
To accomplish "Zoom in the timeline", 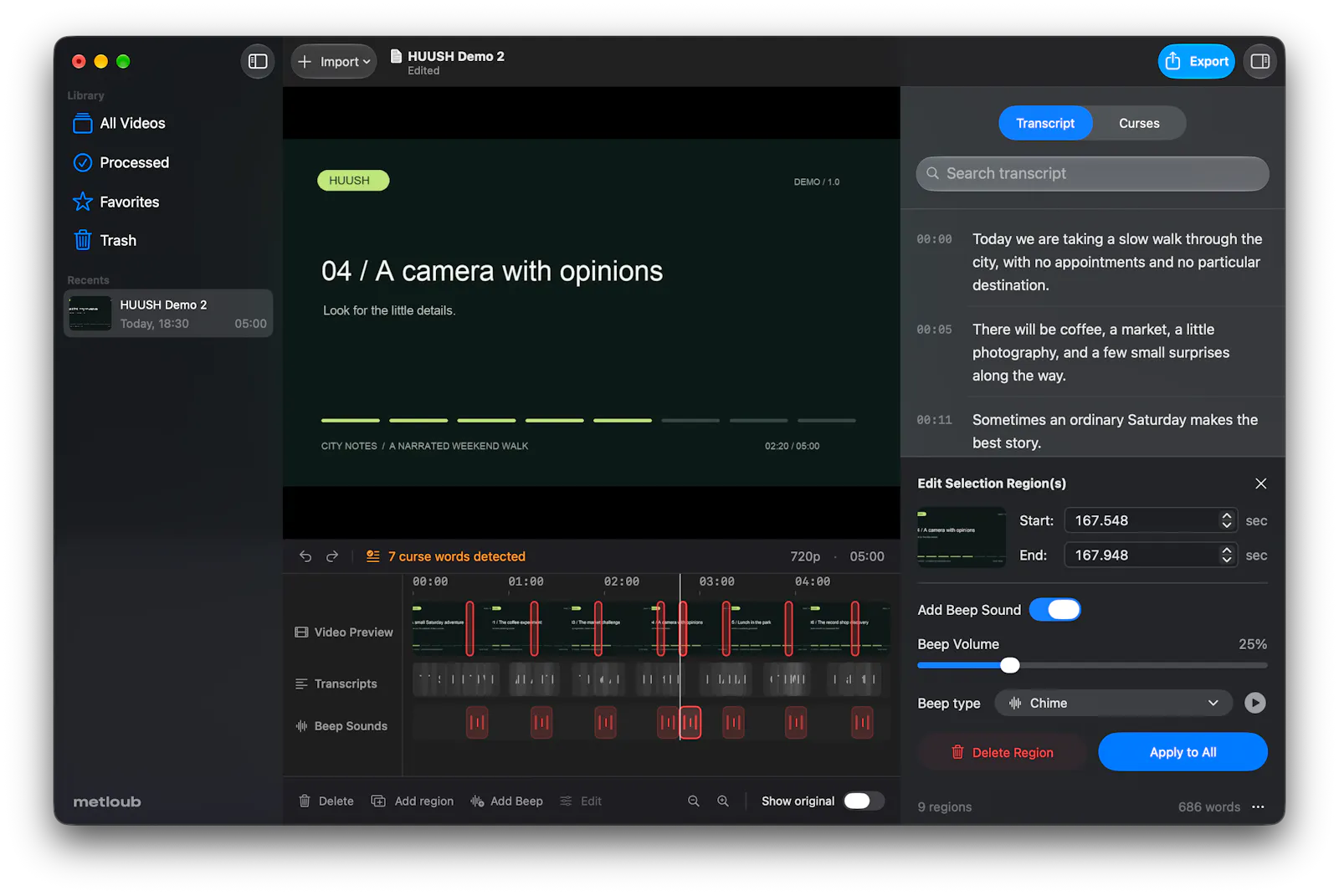I will coord(723,801).
